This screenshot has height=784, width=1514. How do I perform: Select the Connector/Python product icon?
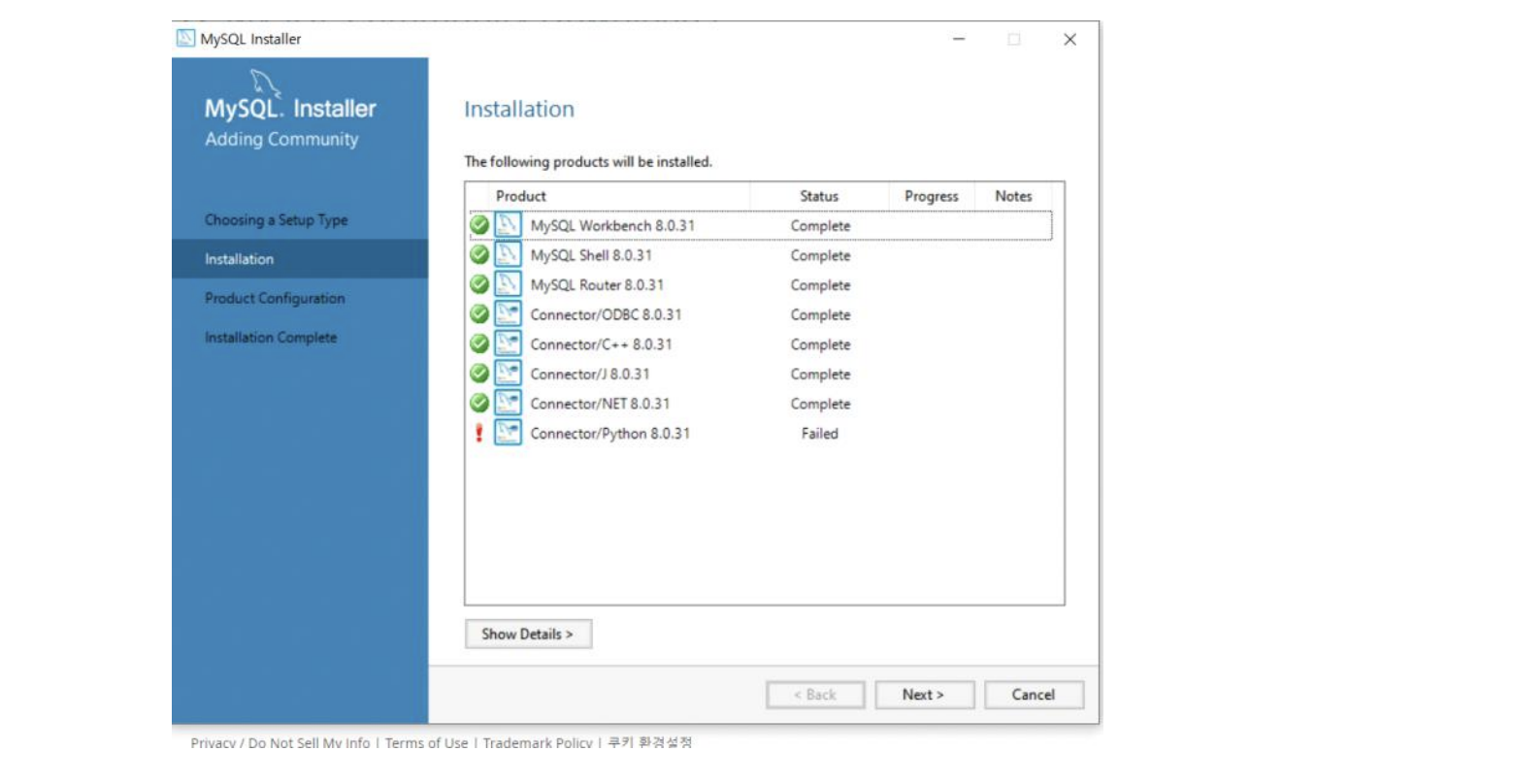(x=508, y=432)
